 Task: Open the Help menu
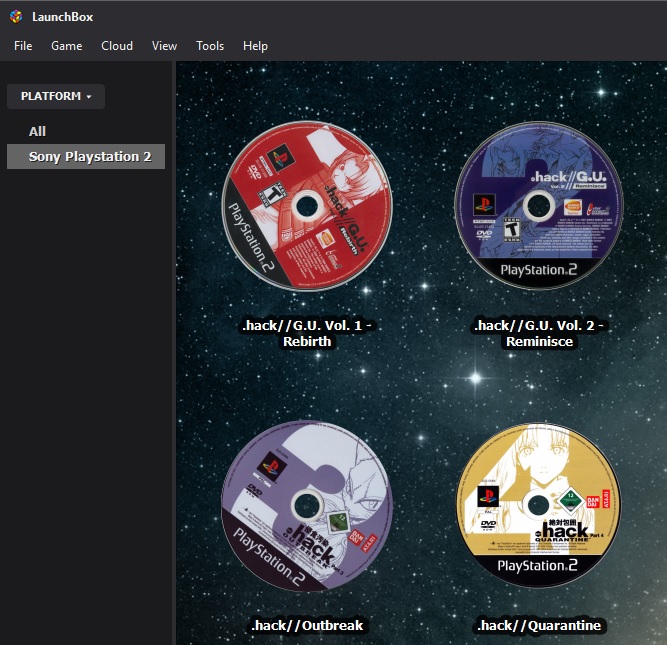click(x=255, y=46)
